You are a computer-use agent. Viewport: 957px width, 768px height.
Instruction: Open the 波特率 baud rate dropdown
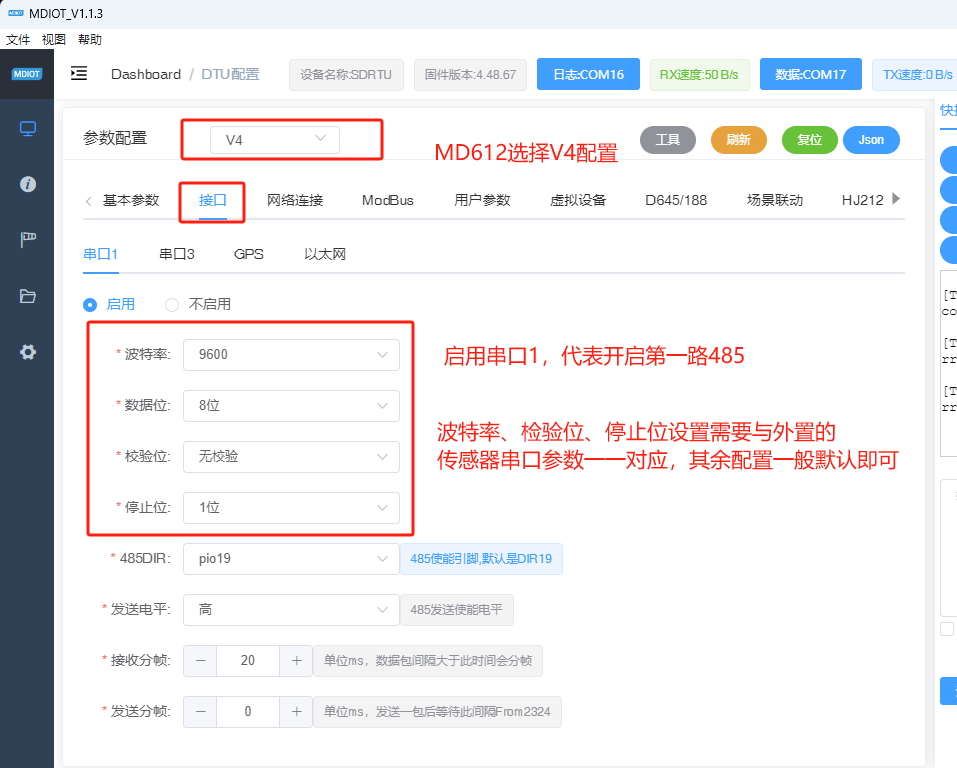291,354
